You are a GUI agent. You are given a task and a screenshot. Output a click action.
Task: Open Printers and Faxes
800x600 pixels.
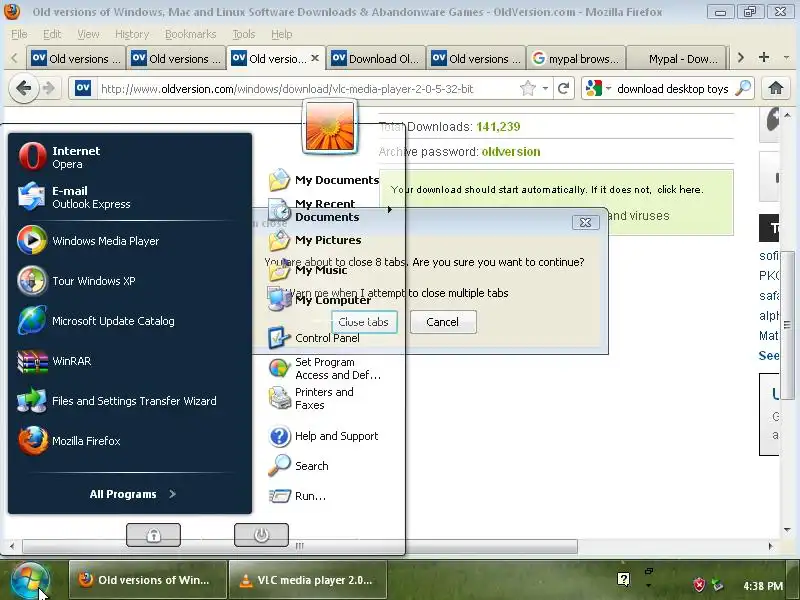tap(311, 398)
